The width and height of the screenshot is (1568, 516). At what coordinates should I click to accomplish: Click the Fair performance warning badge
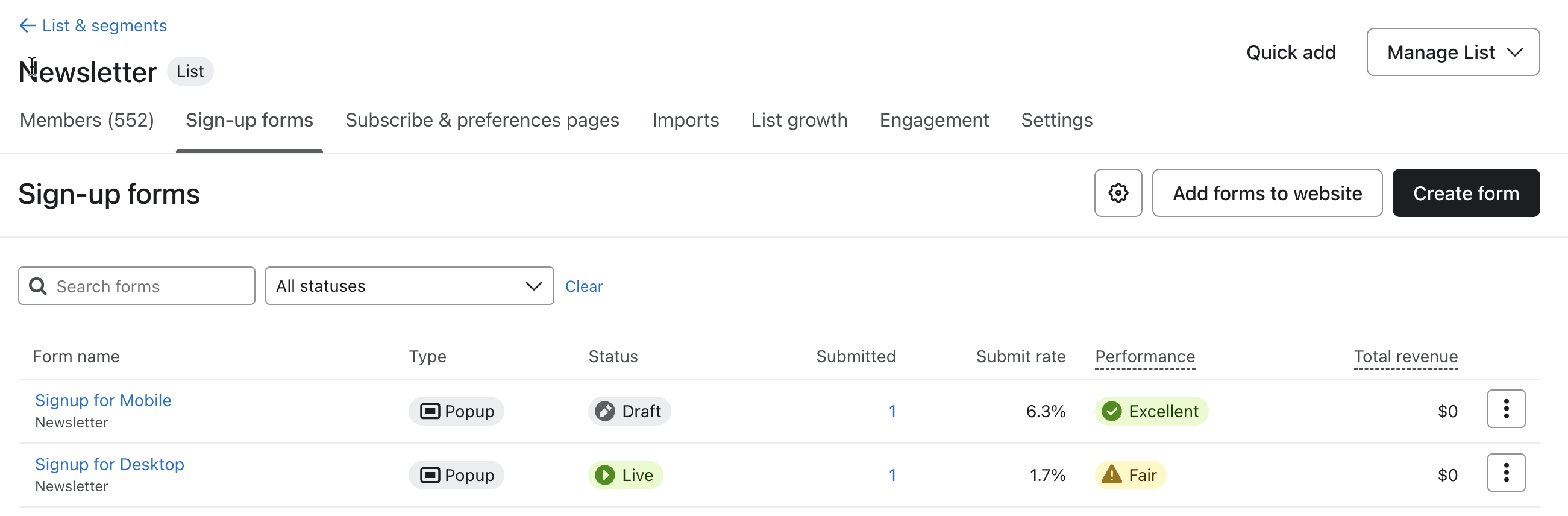point(1130,475)
